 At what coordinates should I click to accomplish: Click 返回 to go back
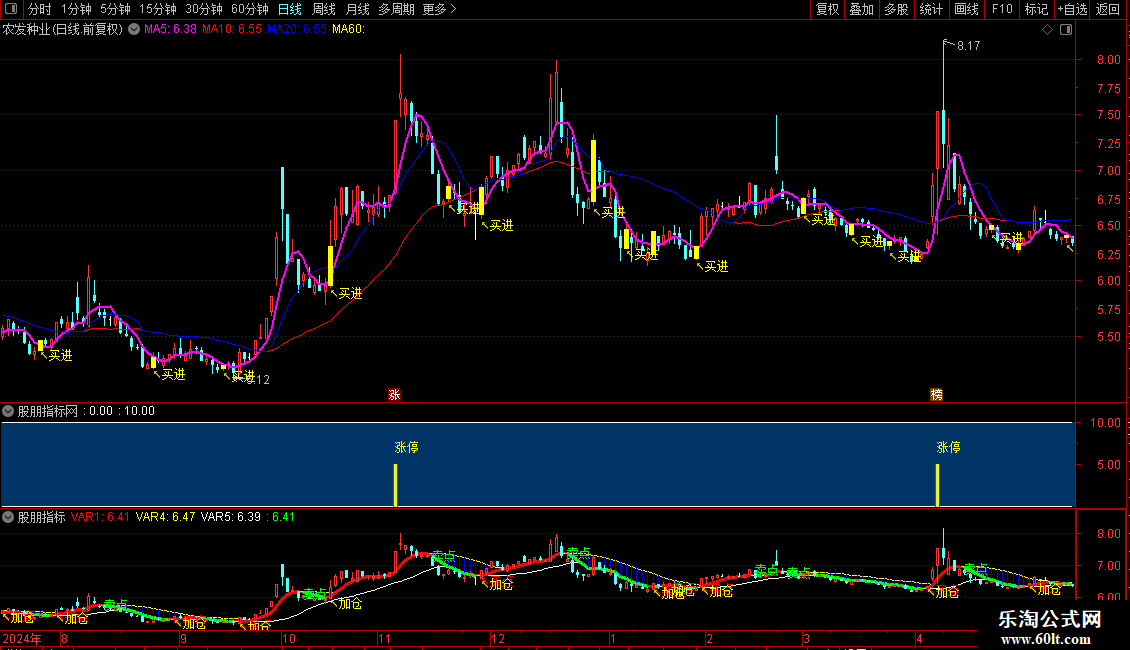[1108, 9]
